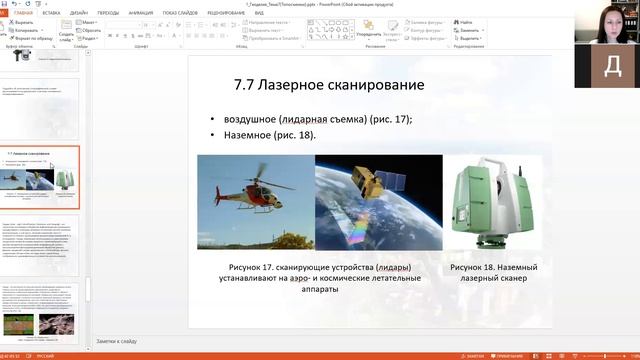Switch to ПОКАЗ СЛАЙДОВ ribbon tab

coord(180,13)
